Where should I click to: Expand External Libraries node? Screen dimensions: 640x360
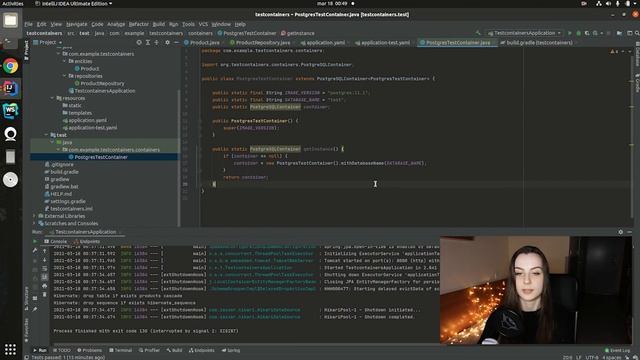(x=34, y=216)
